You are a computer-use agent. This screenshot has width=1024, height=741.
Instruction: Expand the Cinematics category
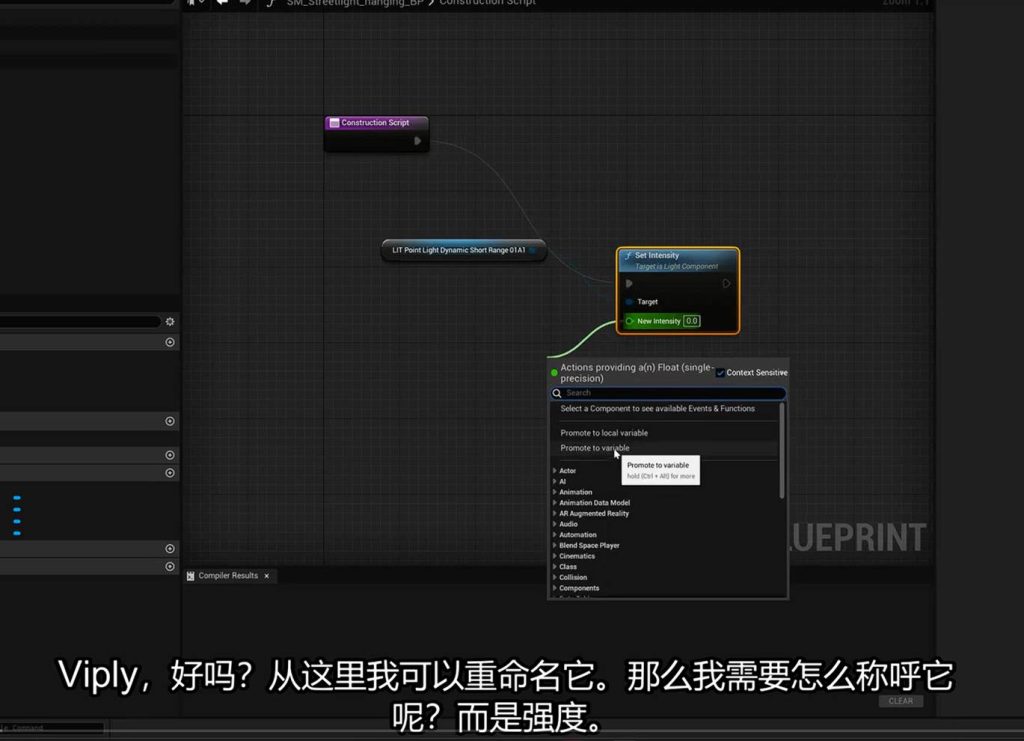(x=555, y=556)
